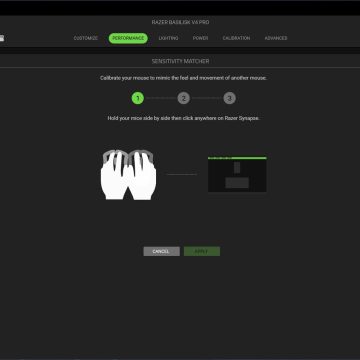Select step 2 circle indicator

click(183, 98)
